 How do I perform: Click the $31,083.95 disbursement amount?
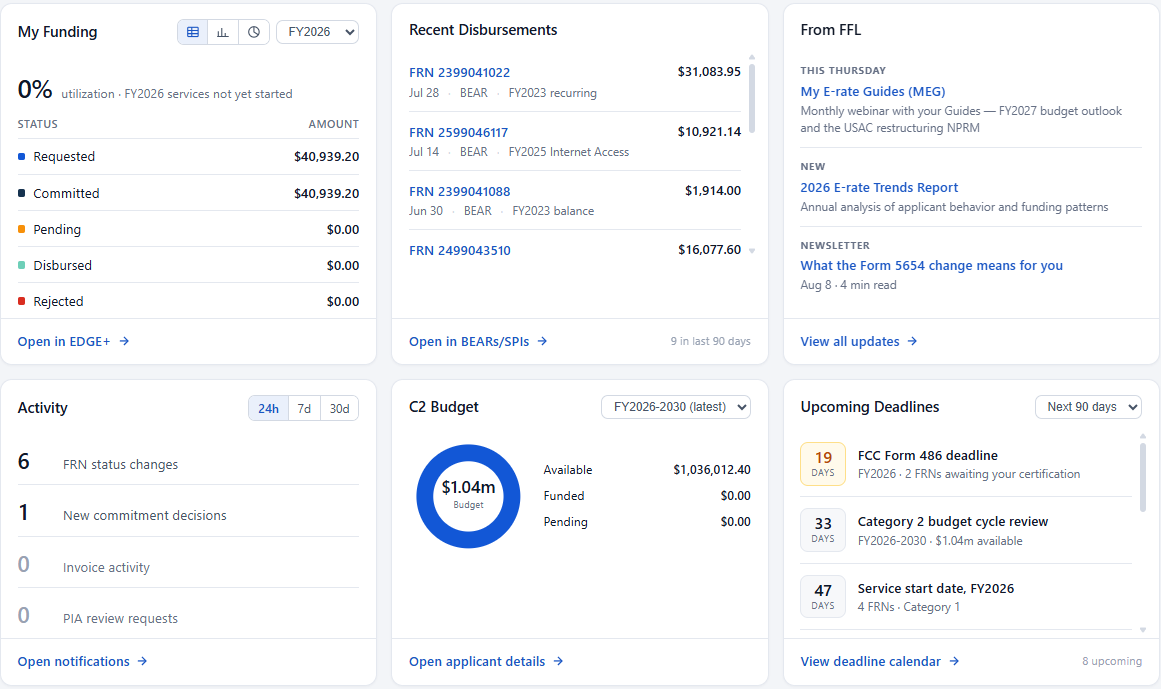[709, 72]
